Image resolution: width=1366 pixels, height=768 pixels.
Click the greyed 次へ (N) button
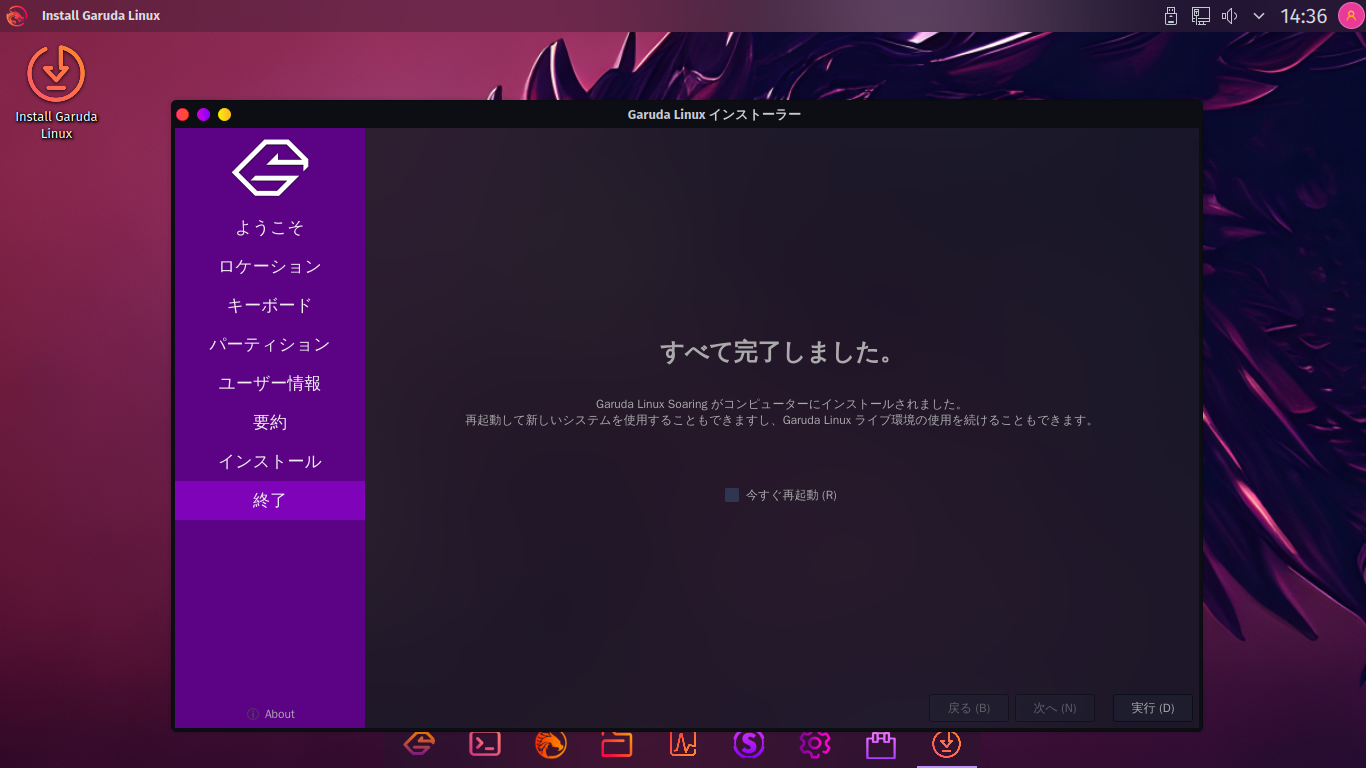1055,708
